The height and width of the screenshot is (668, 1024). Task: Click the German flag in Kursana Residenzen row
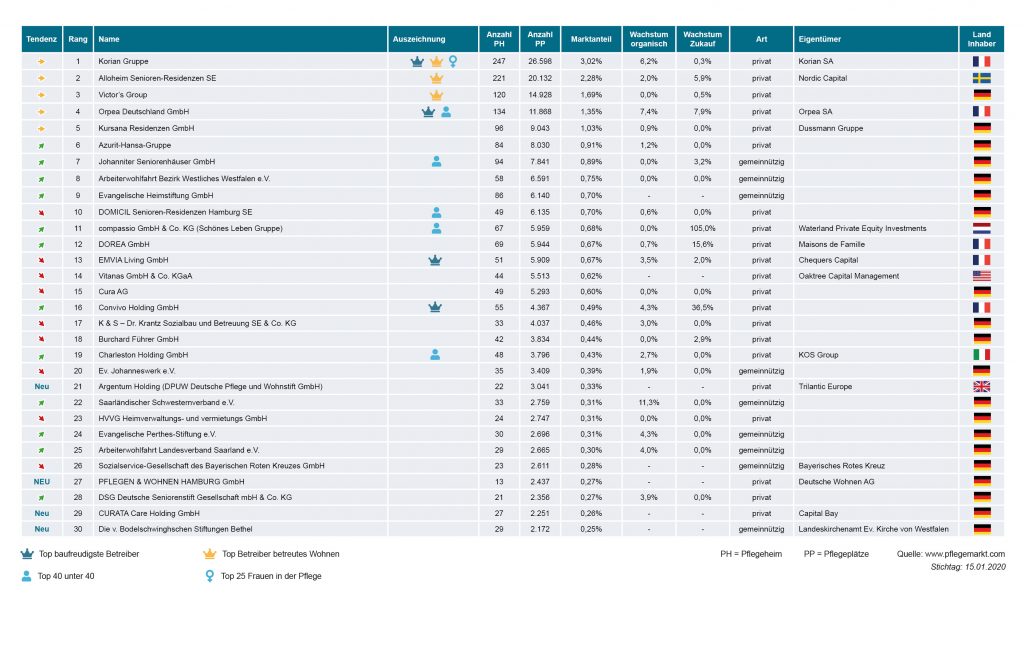pos(981,128)
